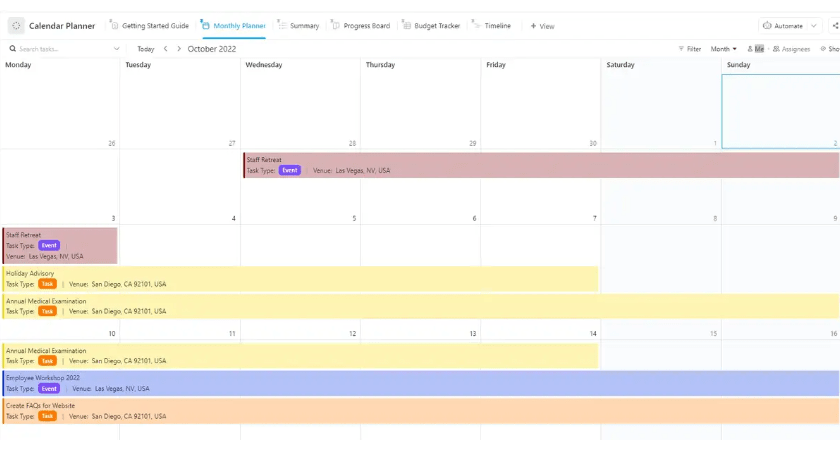The image size is (840, 463).
Task: Open the Filter options
Action: point(690,49)
